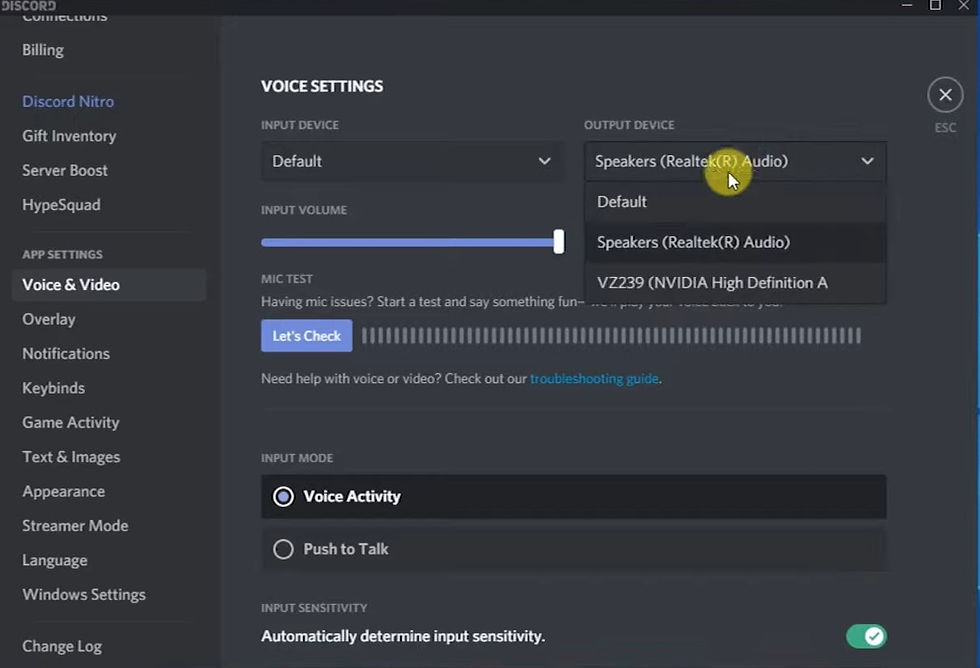Choose Default output device option
Image resolution: width=980 pixels, height=668 pixels.
(x=735, y=202)
